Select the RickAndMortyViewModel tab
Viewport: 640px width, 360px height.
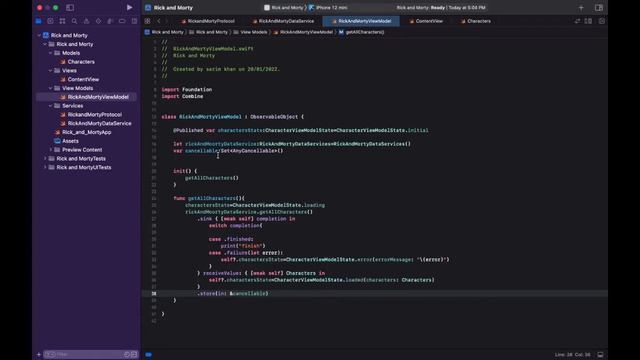coord(361,21)
